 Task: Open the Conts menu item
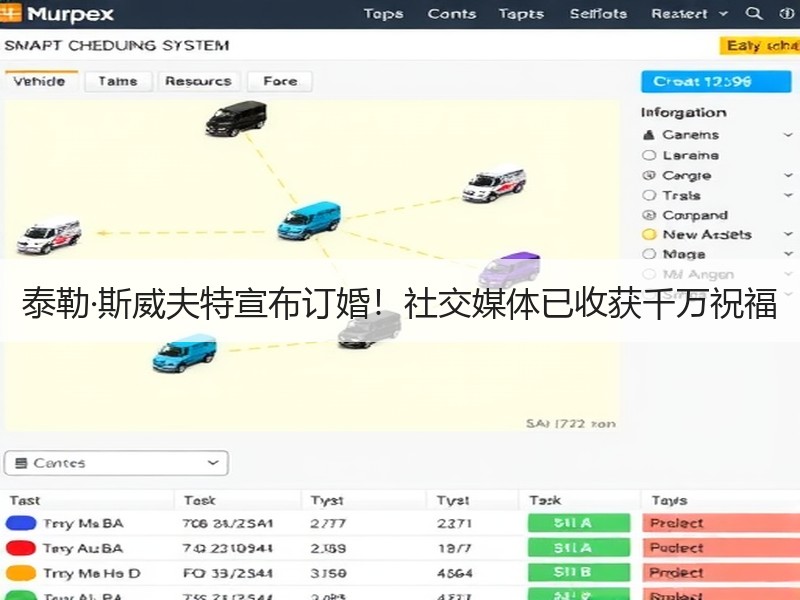tap(452, 14)
